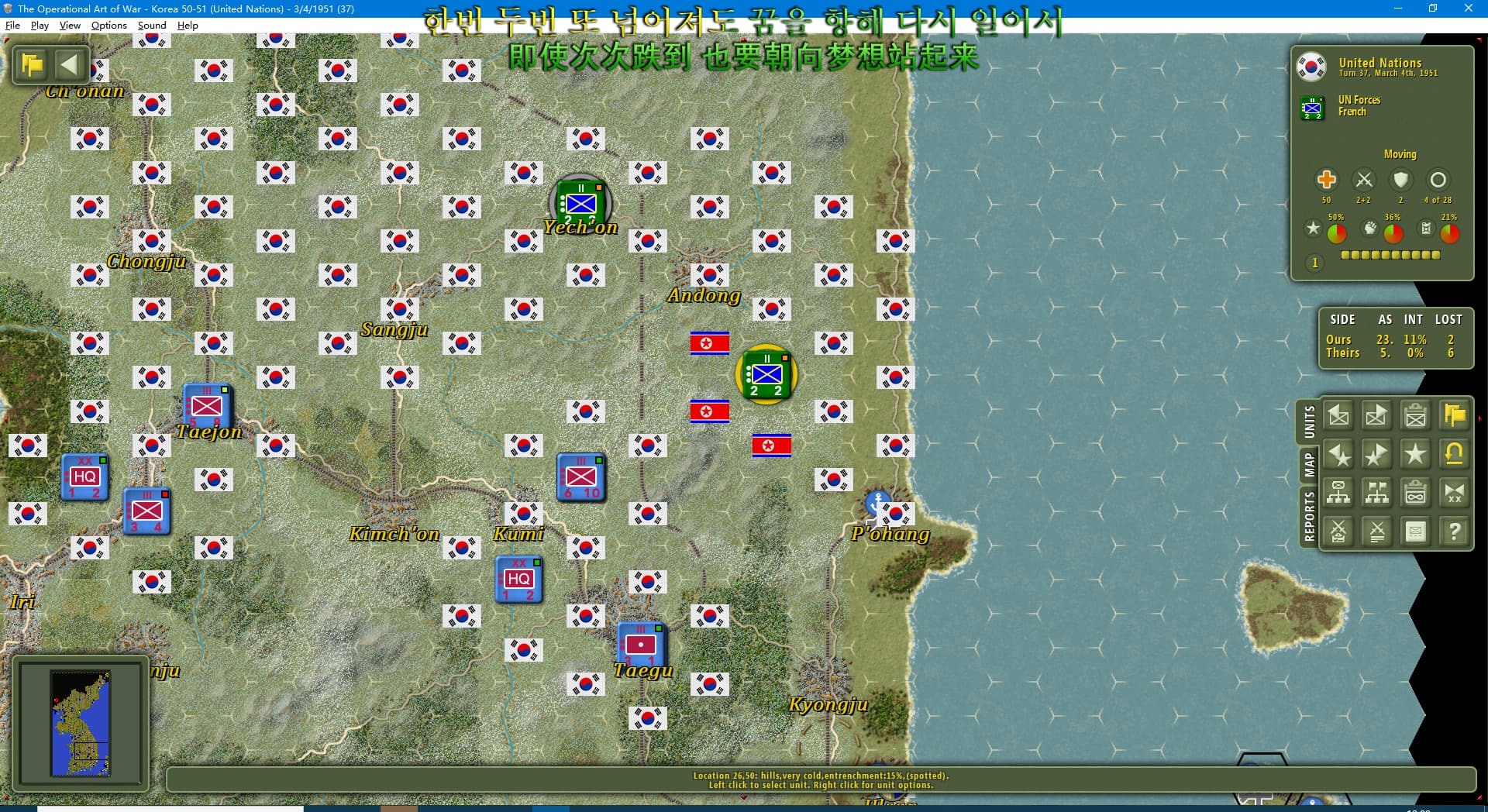Click the previous formation star icon

1338,455
